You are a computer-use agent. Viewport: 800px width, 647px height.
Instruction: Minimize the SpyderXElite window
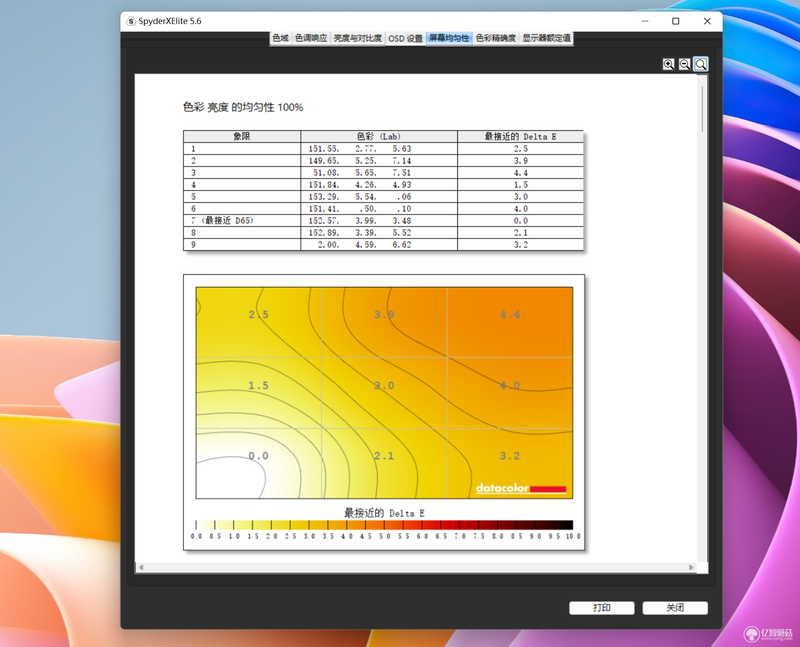[x=645, y=21]
